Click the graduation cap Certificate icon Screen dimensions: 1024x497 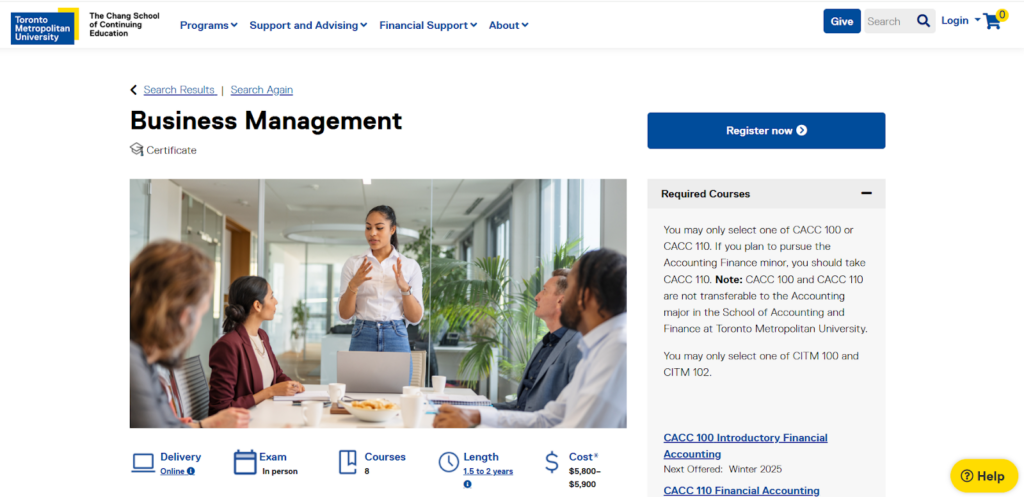click(x=136, y=150)
